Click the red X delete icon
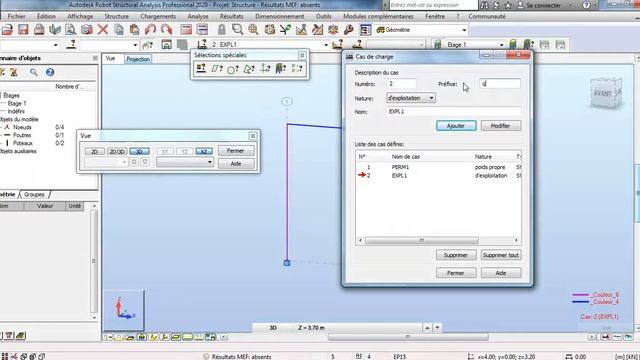 click(102, 30)
